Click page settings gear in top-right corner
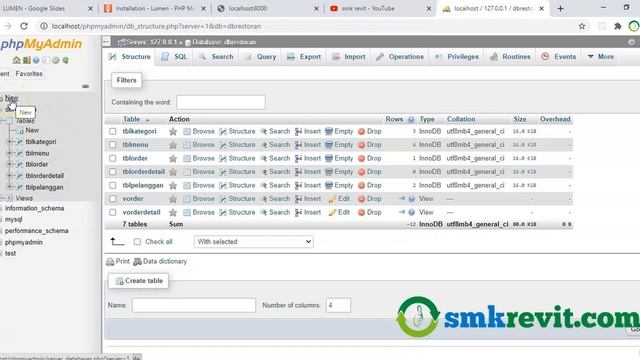Screen dimensions: 640x360 pyautogui.click(x=631, y=42)
